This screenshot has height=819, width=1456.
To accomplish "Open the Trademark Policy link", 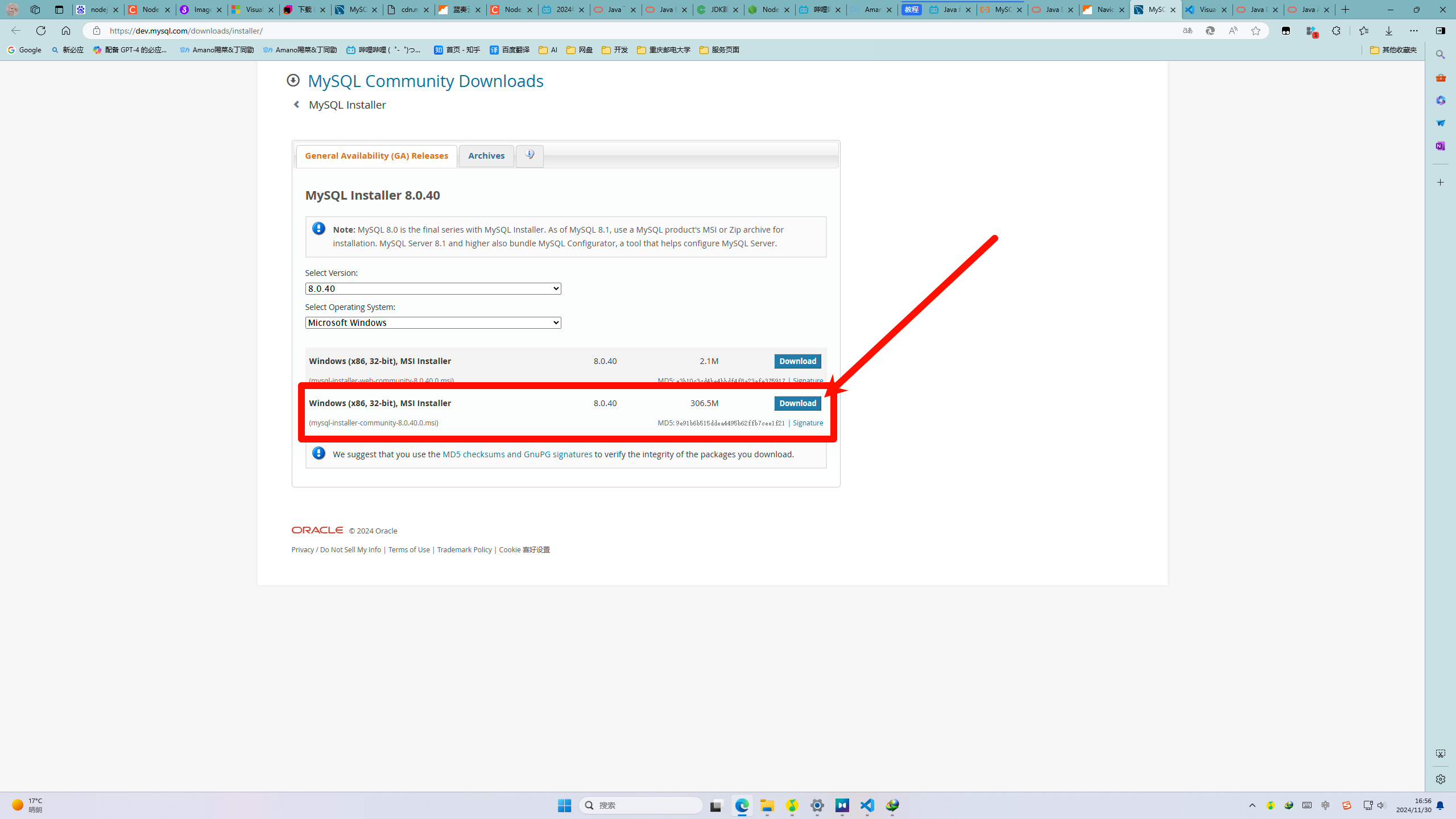I will (464, 549).
